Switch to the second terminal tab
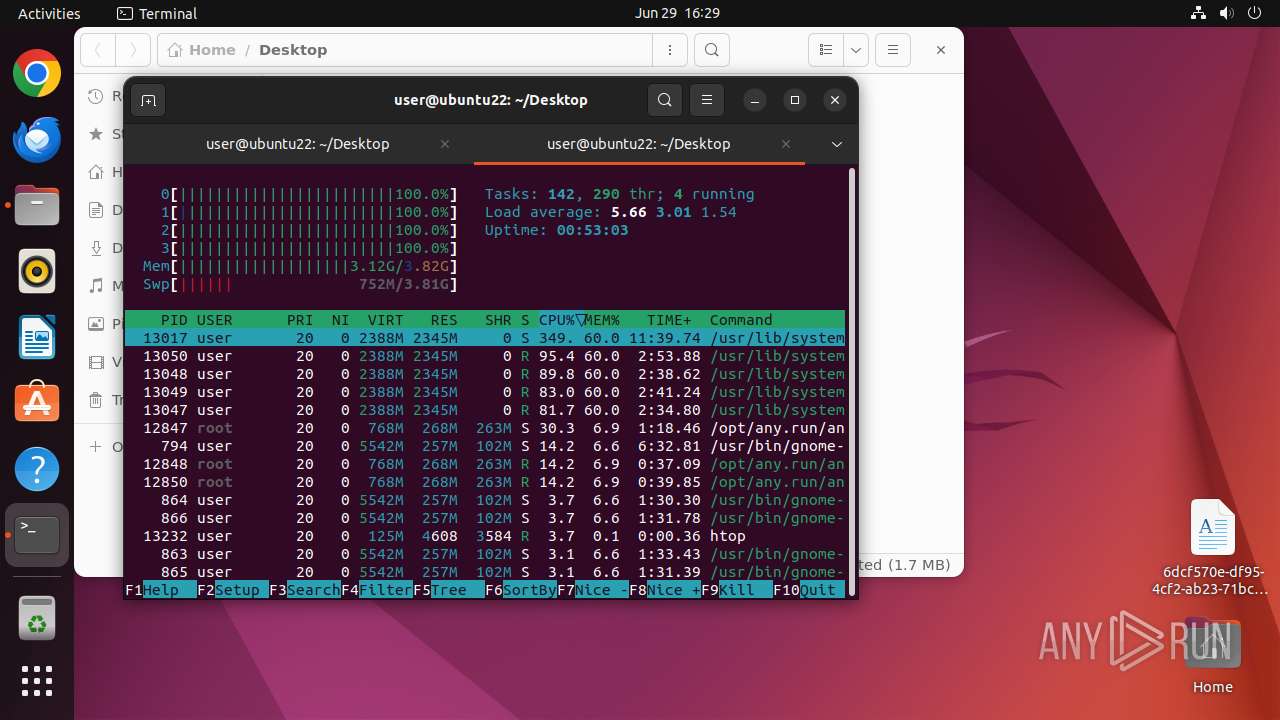Viewport: 1280px width, 720px height. pos(639,144)
